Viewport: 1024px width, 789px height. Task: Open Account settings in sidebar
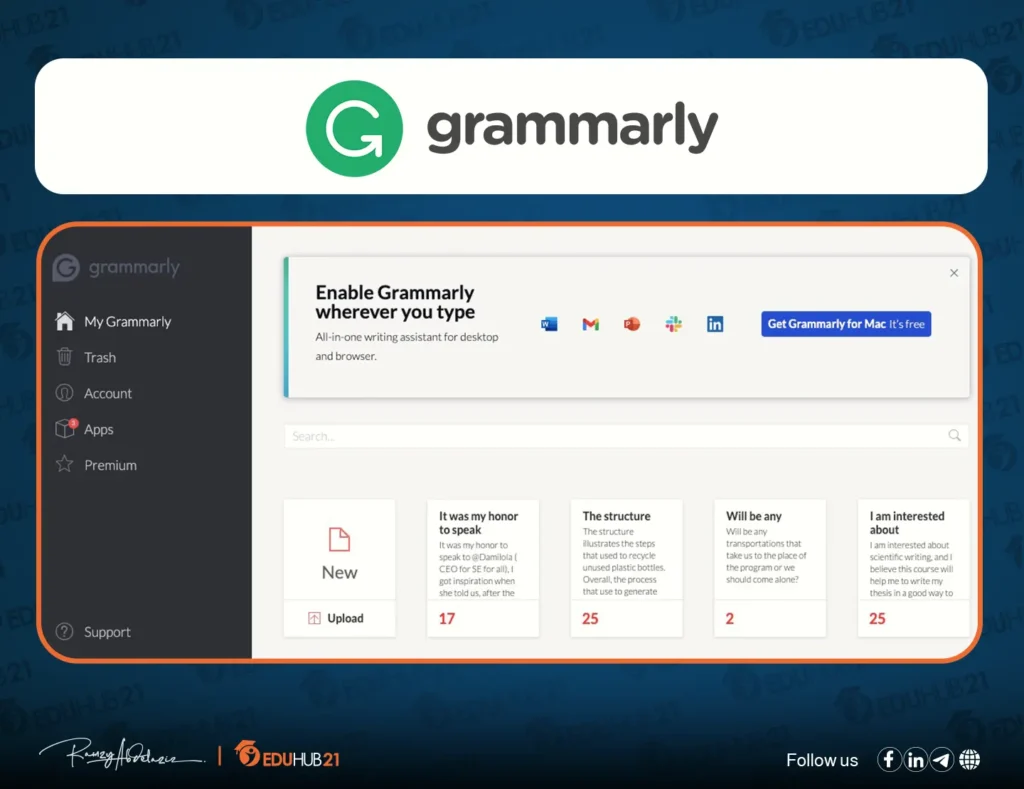point(107,394)
